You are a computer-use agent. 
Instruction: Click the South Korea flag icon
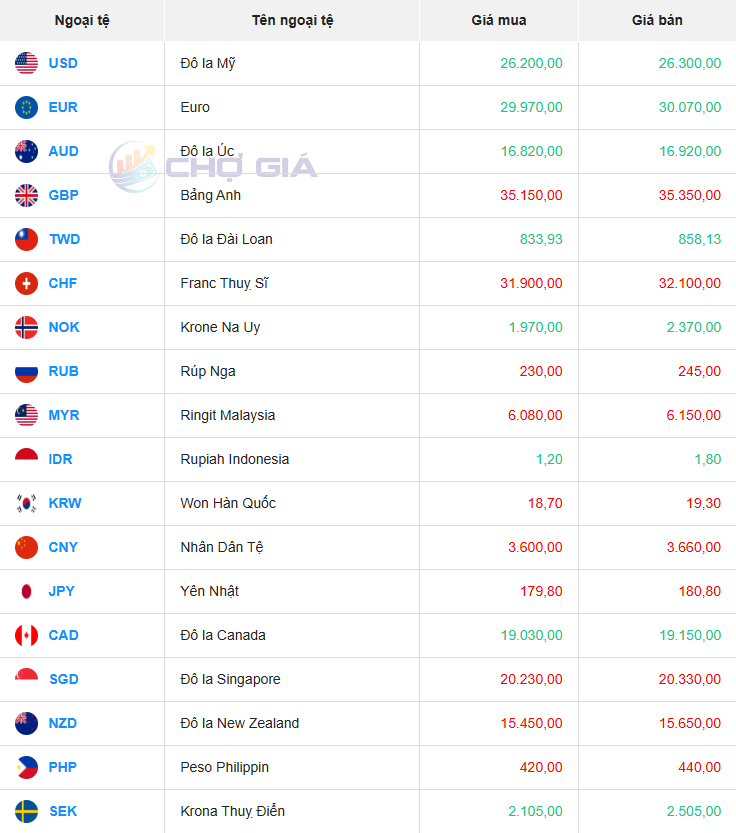tap(26, 503)
